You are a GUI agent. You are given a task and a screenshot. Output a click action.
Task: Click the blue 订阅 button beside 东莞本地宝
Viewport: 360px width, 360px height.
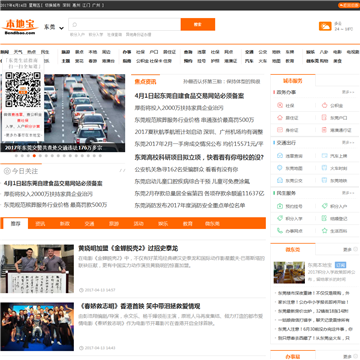tap(340, 265)
